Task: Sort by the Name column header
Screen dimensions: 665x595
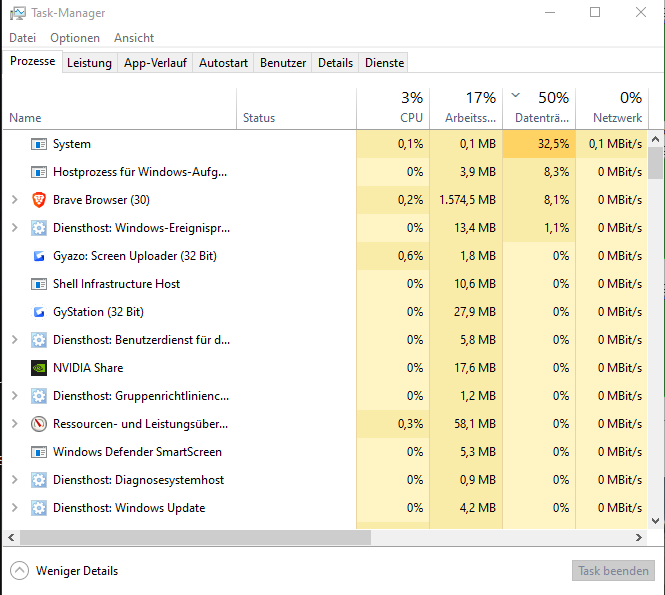Action: pos(120,109)
